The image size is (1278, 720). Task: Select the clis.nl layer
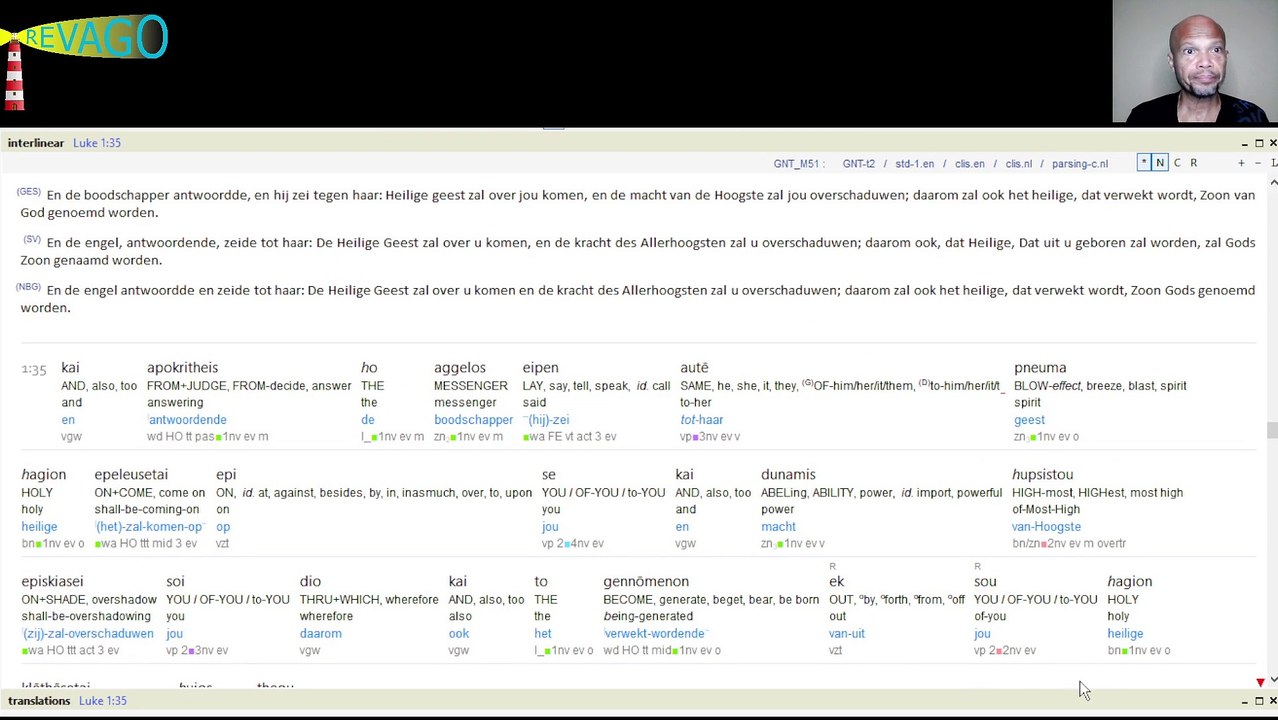(1018, 164)
